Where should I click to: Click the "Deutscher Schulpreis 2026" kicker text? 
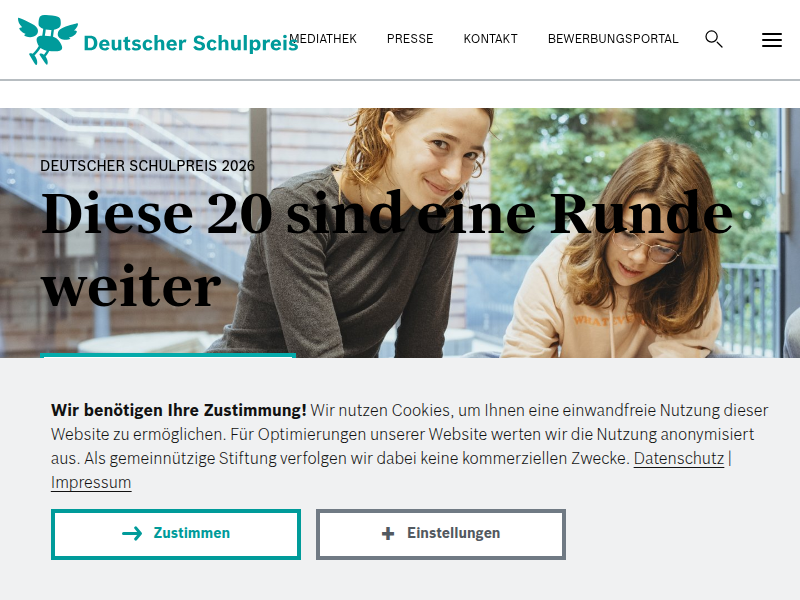[x=147, y=166]
